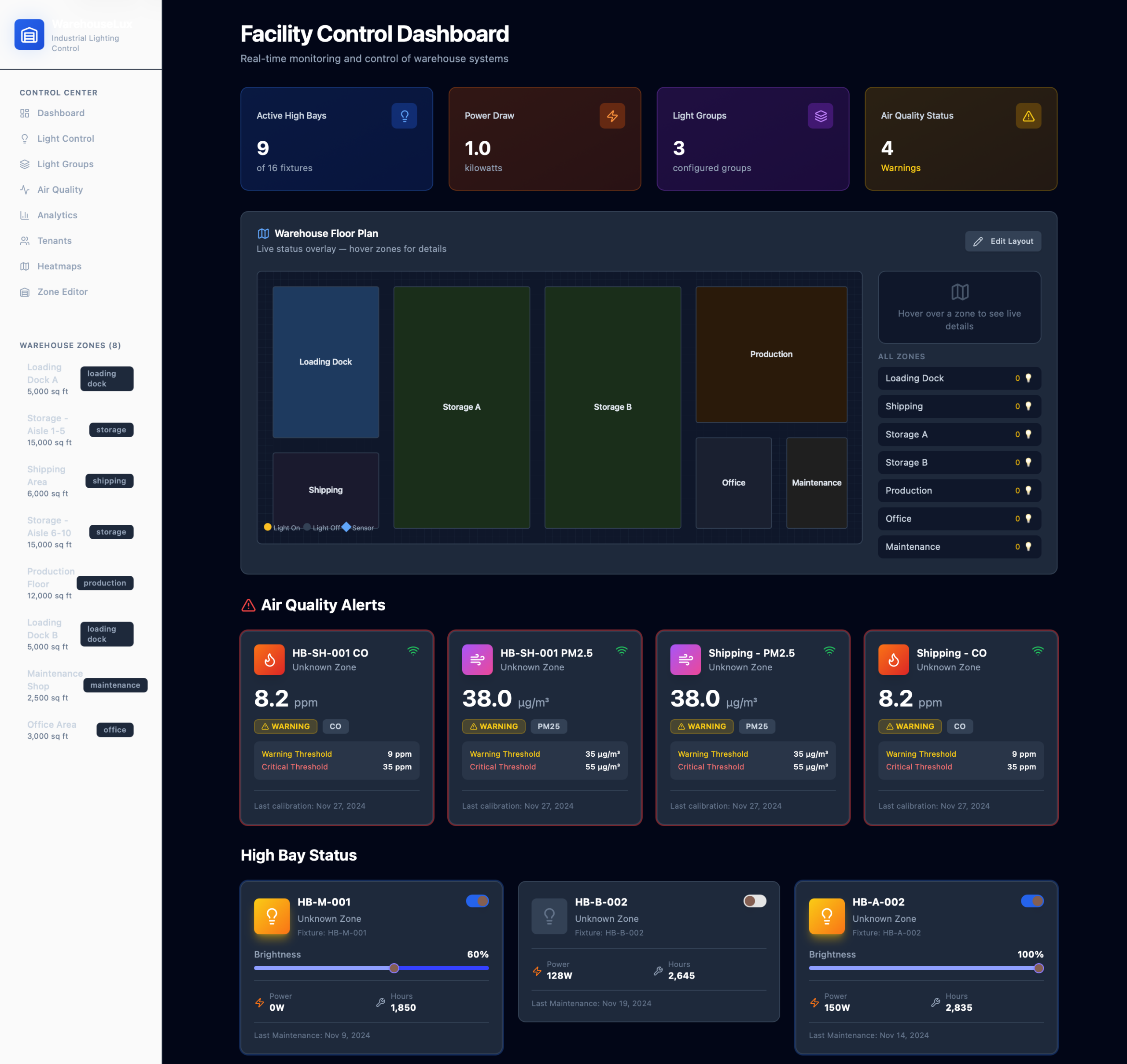
Task: Open Heatmaps in the sidebar
Action: [x=81, y=267]
